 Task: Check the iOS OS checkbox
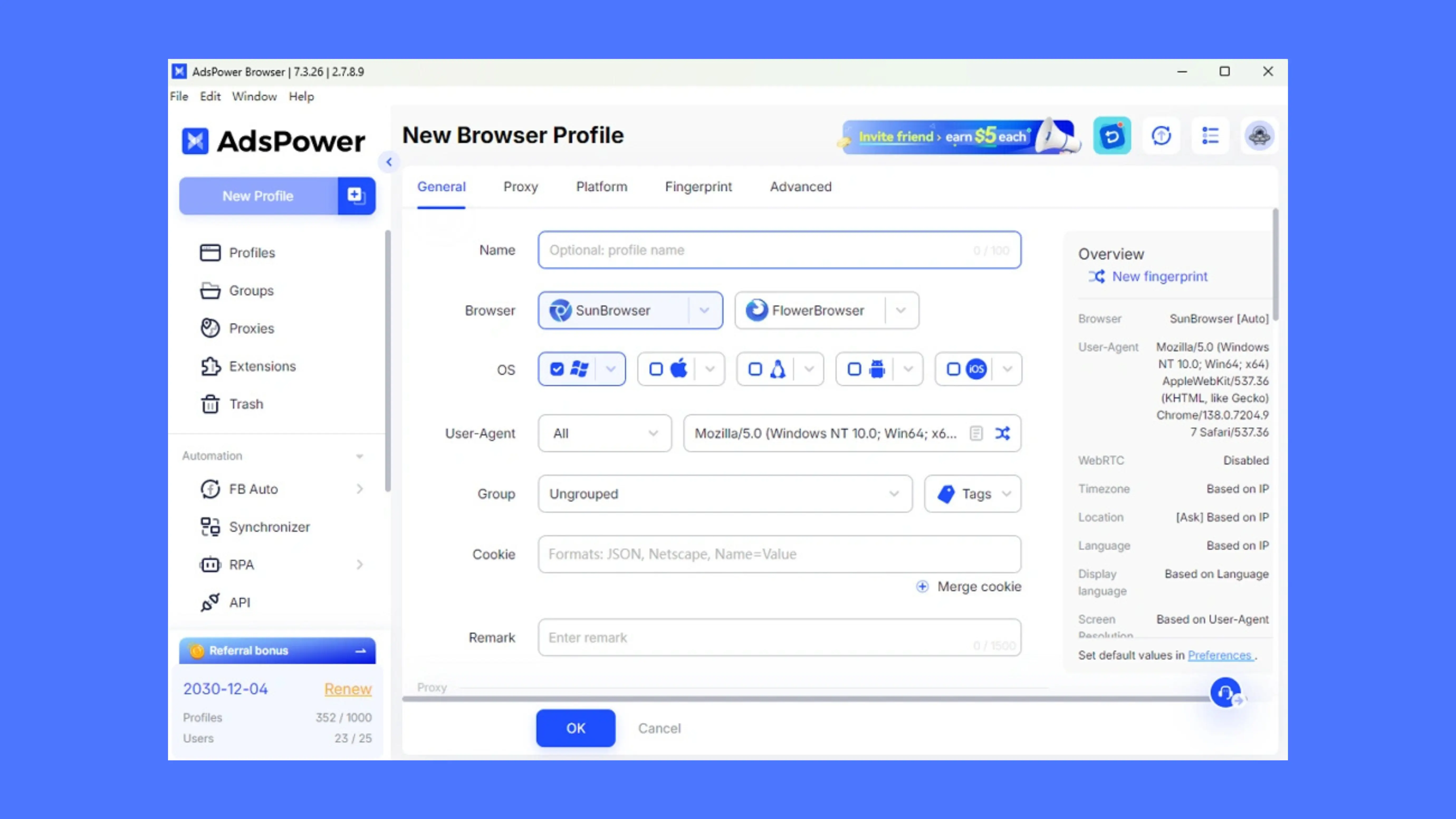[x=953, y=369]
